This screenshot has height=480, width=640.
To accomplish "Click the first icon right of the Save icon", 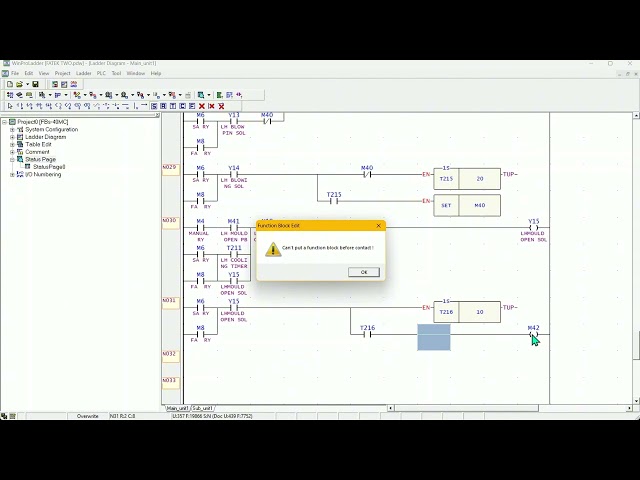I will coord(55,84).
